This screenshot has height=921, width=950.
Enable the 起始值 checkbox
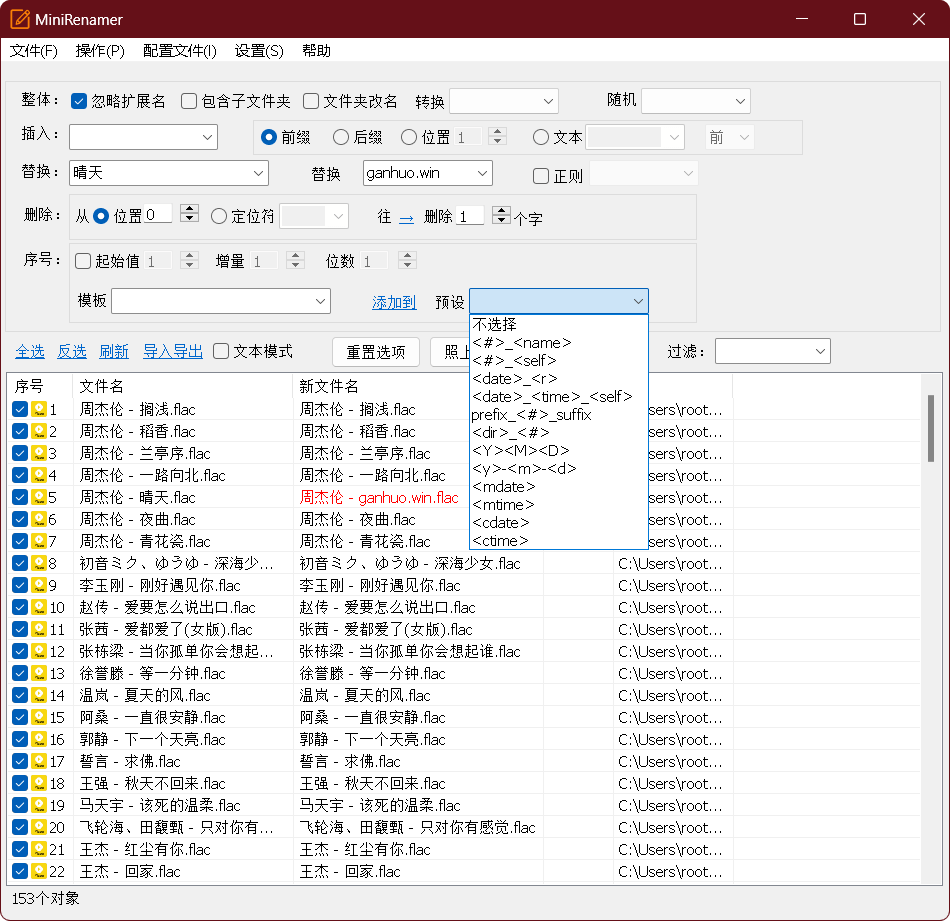click(x=83, y=261)
